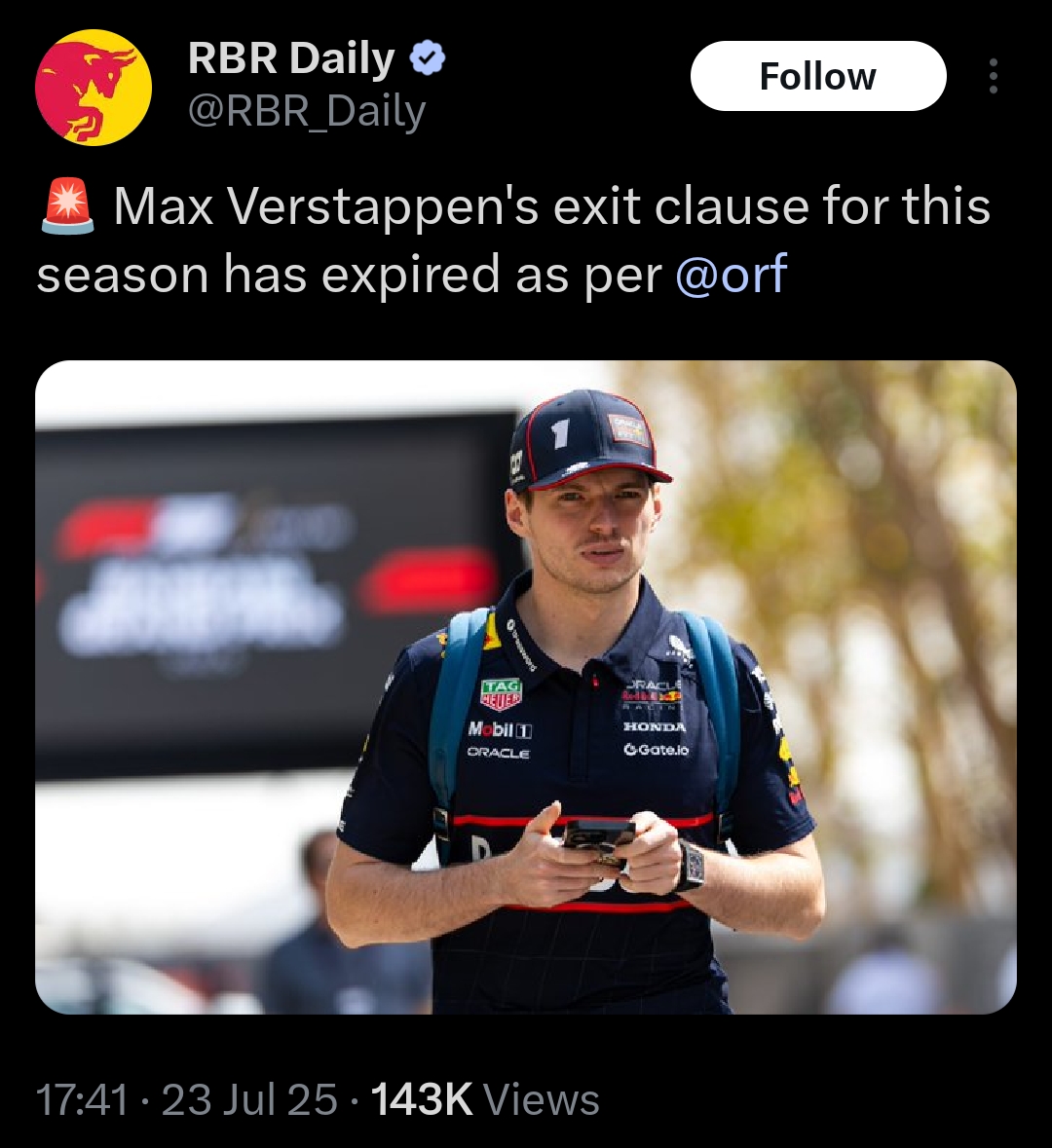This screenshot has height=1148, width=1052.
Task: Visit the @RBR_Daily handle link
Action: click(x=307, y=111)
